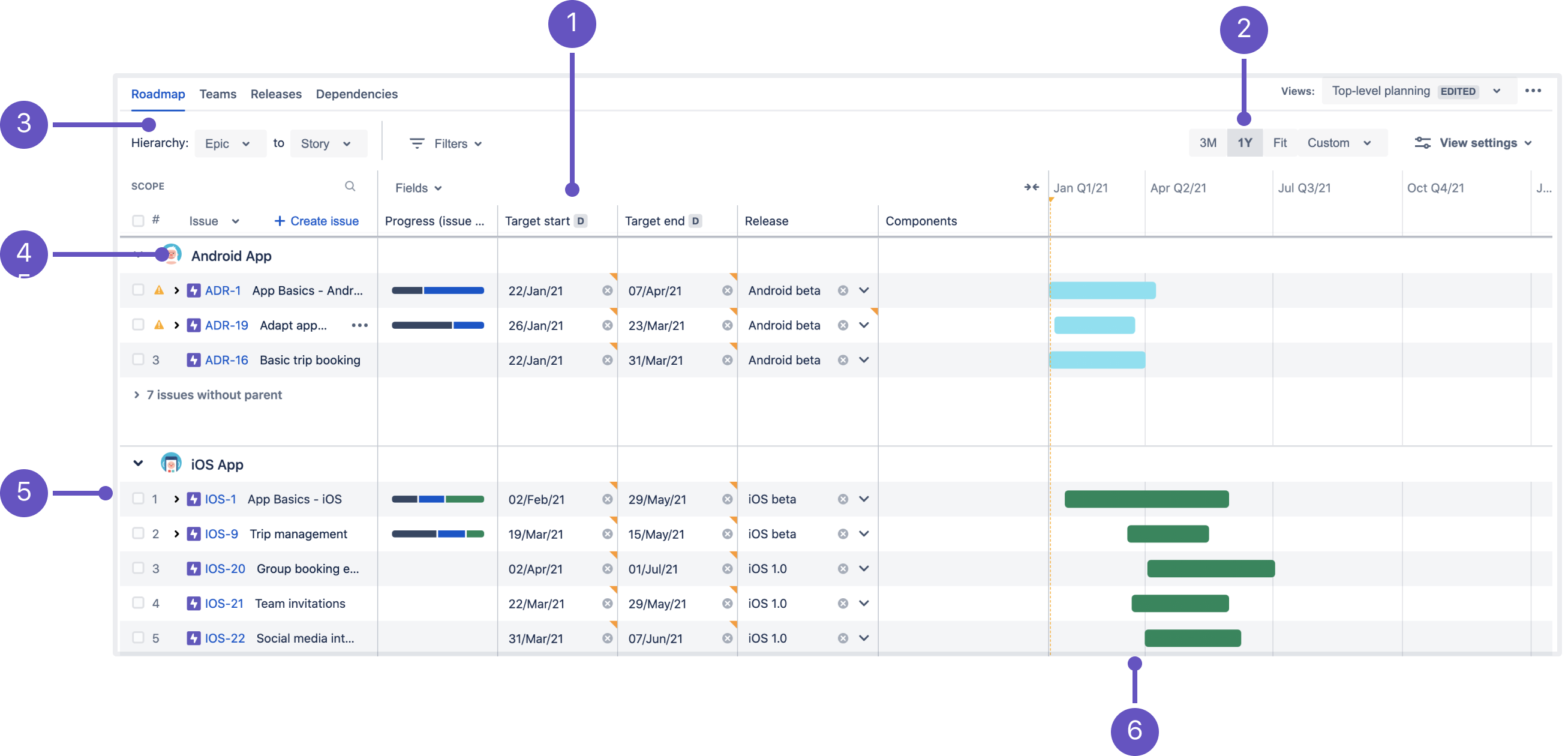
Task: Check the select-all issues header checkbox
Action: (138, 221)
